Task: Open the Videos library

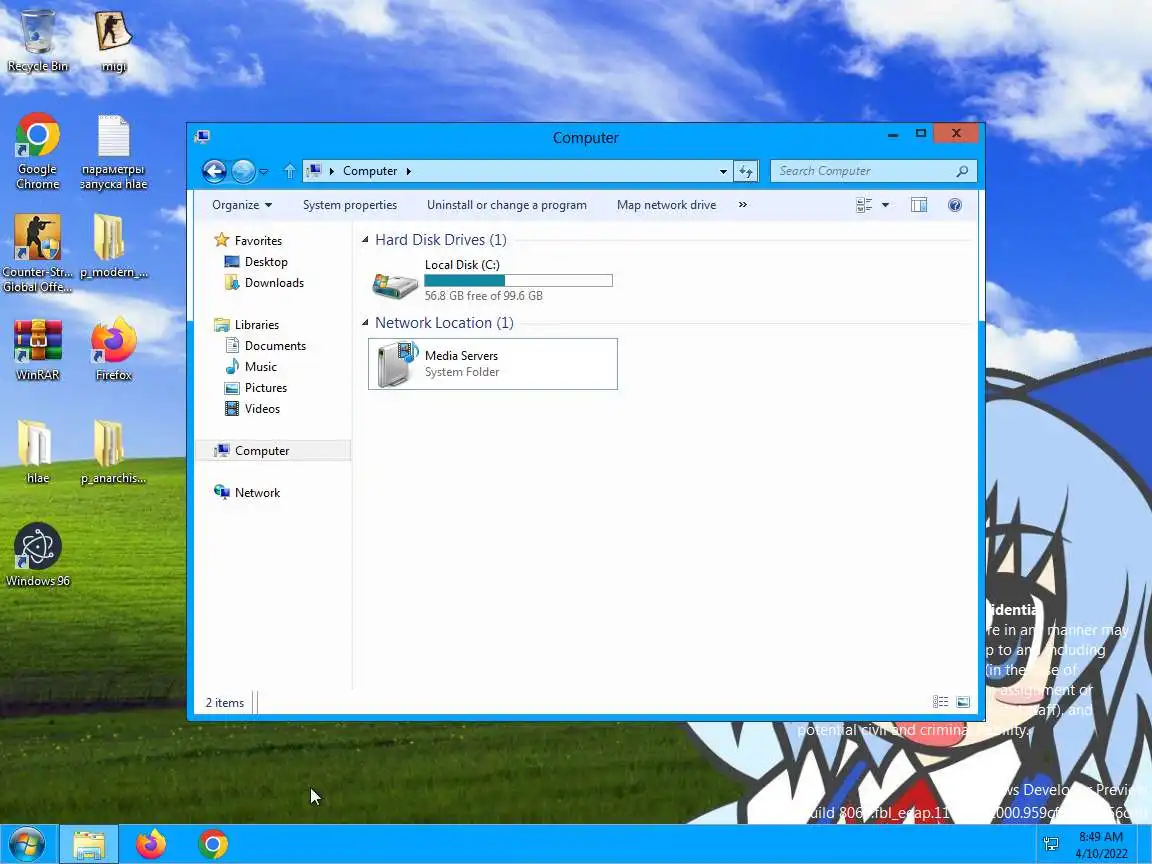Action: pos(262,408)
